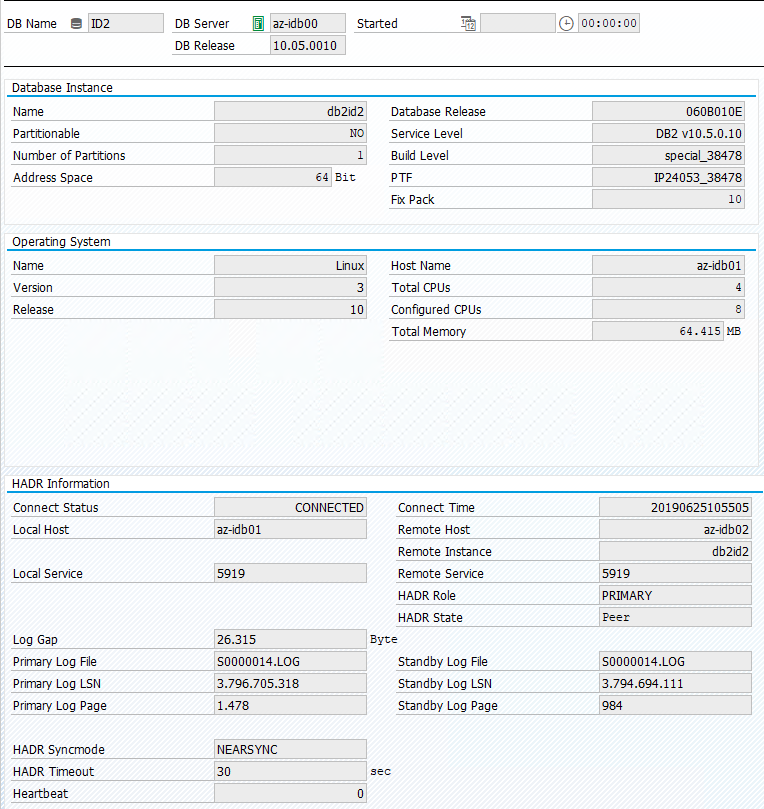
Task: Click the Host Name value az-idb01
Action: tap(668, 266)
